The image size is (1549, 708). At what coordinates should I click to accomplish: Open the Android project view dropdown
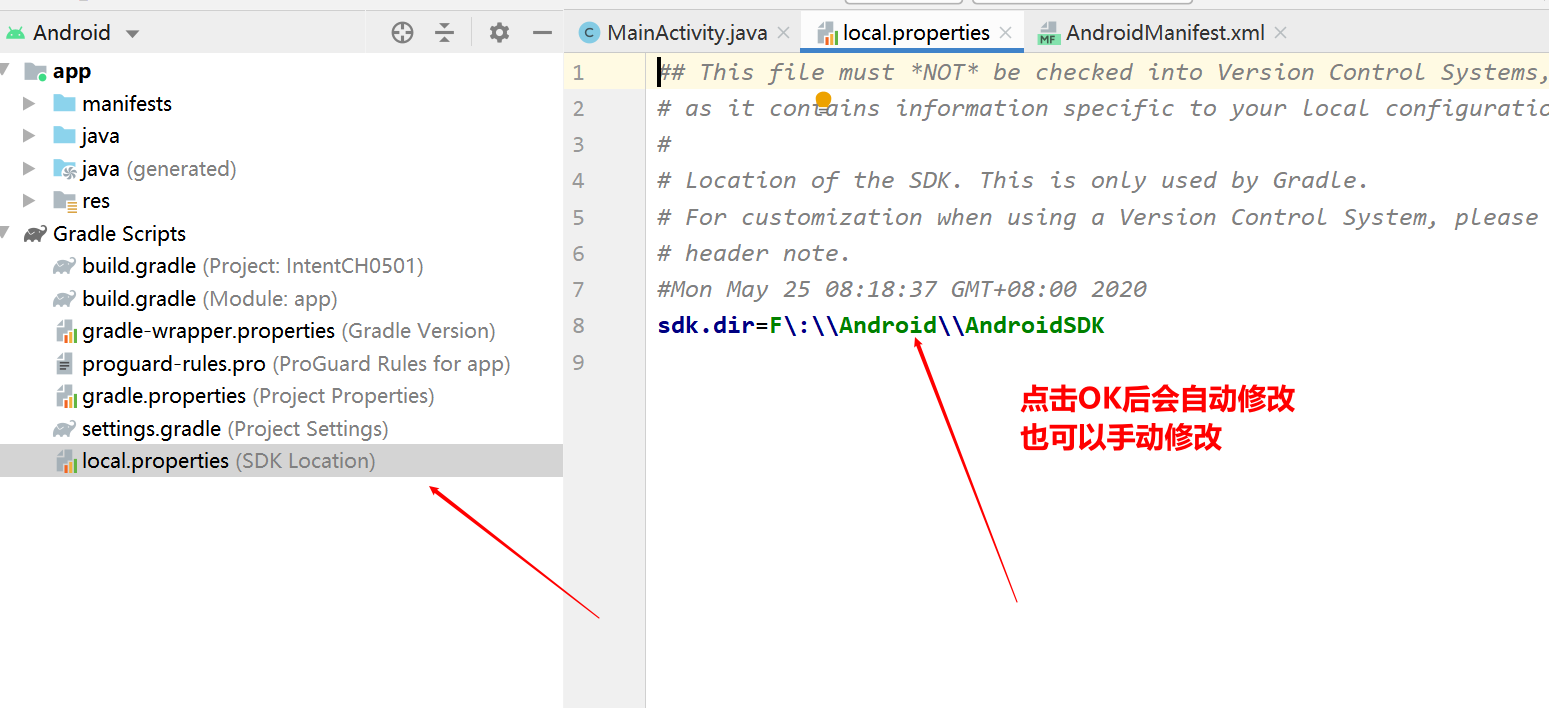point(131,31)
